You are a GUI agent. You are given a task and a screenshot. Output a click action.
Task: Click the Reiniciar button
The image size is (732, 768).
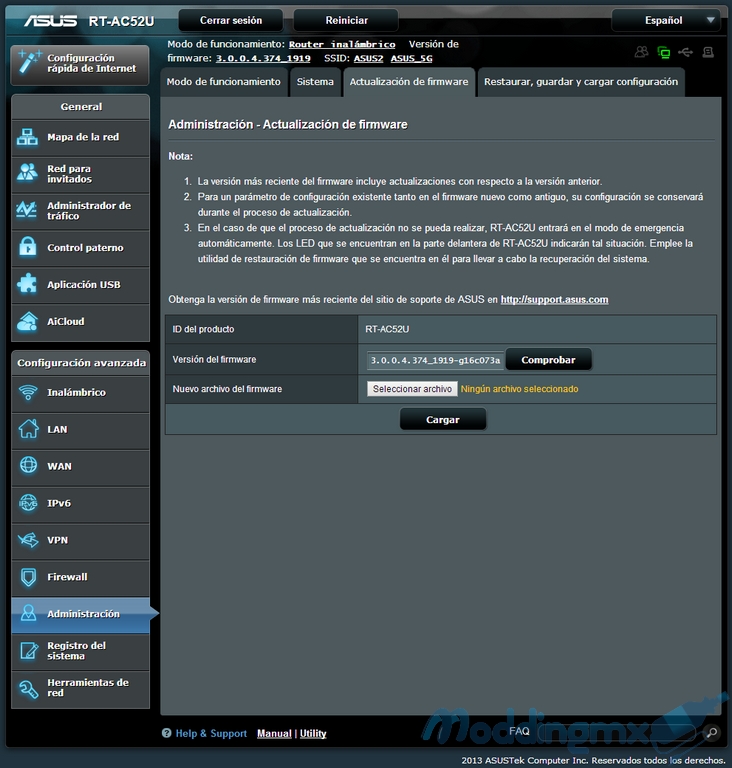(346, 21)
